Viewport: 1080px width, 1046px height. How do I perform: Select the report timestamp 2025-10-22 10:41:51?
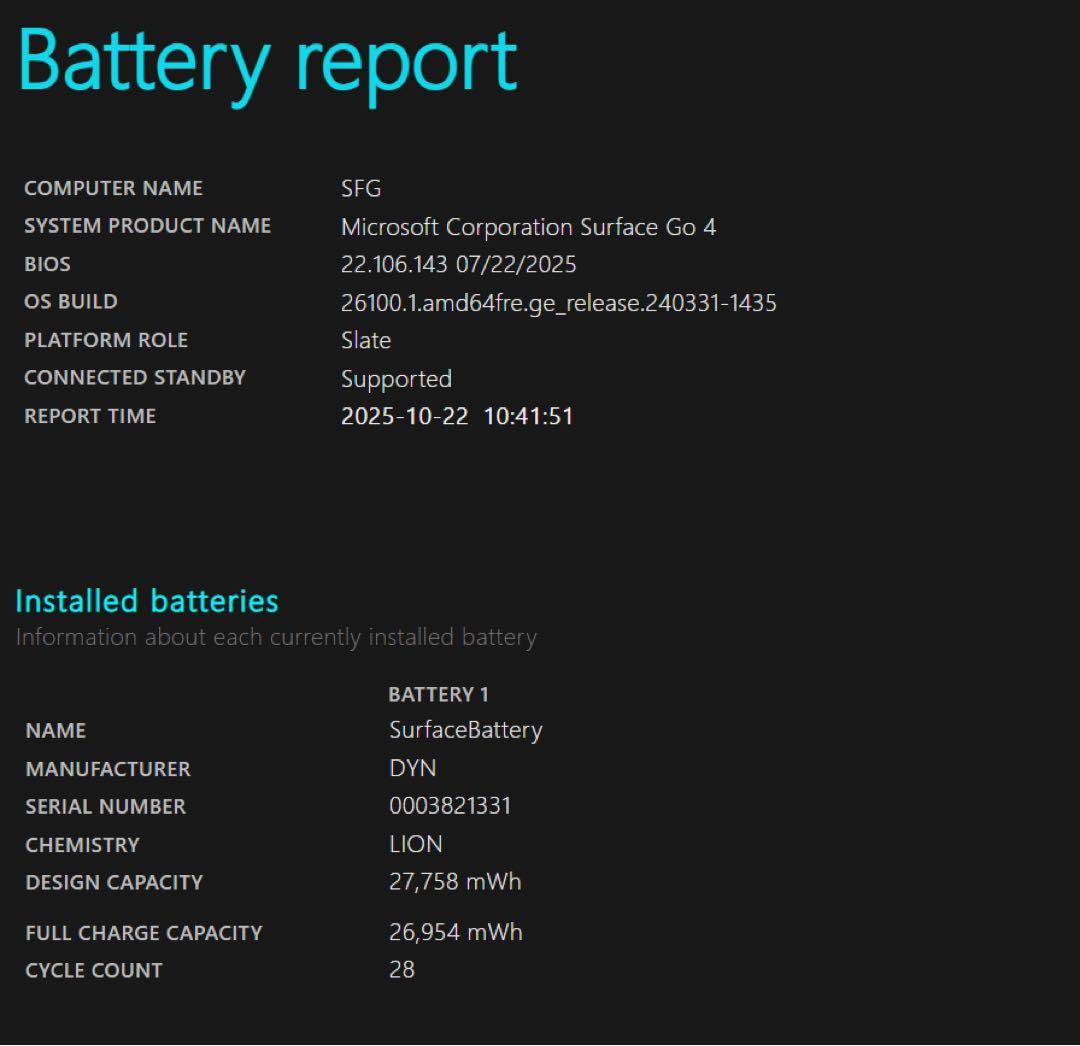pyautogui.click(x=456, y=417)
